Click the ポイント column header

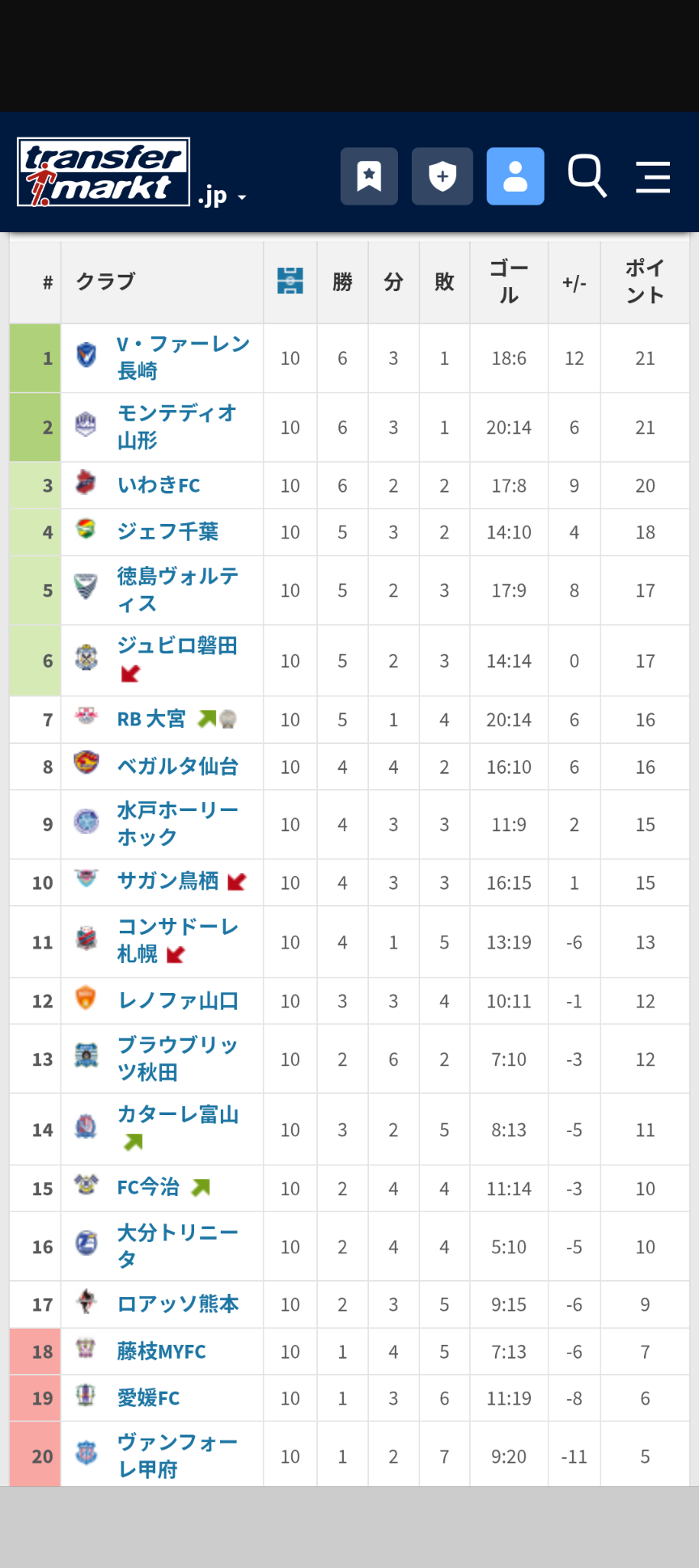click(645, 281)
